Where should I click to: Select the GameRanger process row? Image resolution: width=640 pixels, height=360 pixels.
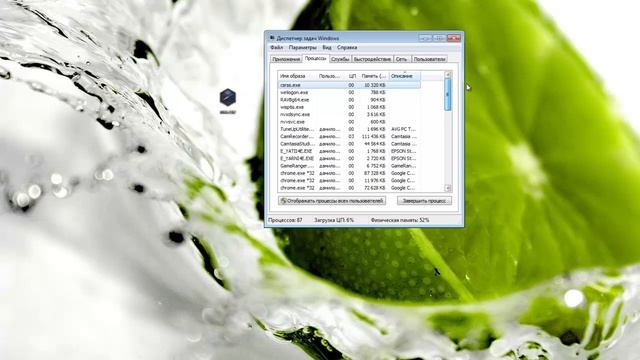(x=349, y=166)
